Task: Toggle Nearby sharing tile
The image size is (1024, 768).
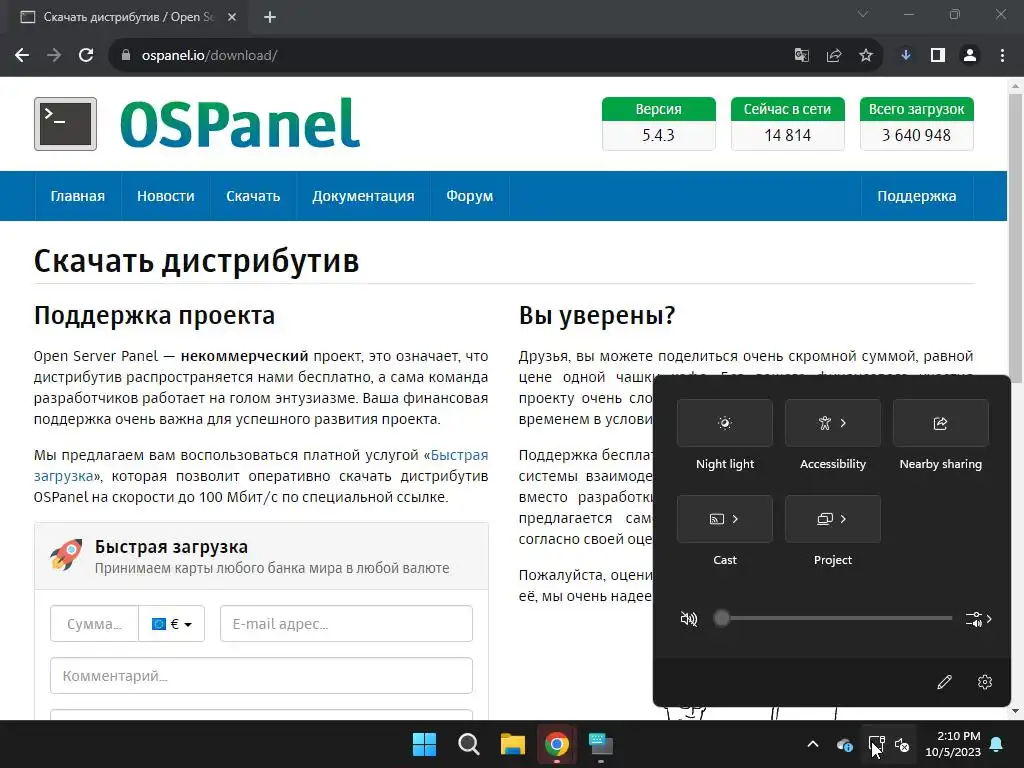Action: (940, 423)
